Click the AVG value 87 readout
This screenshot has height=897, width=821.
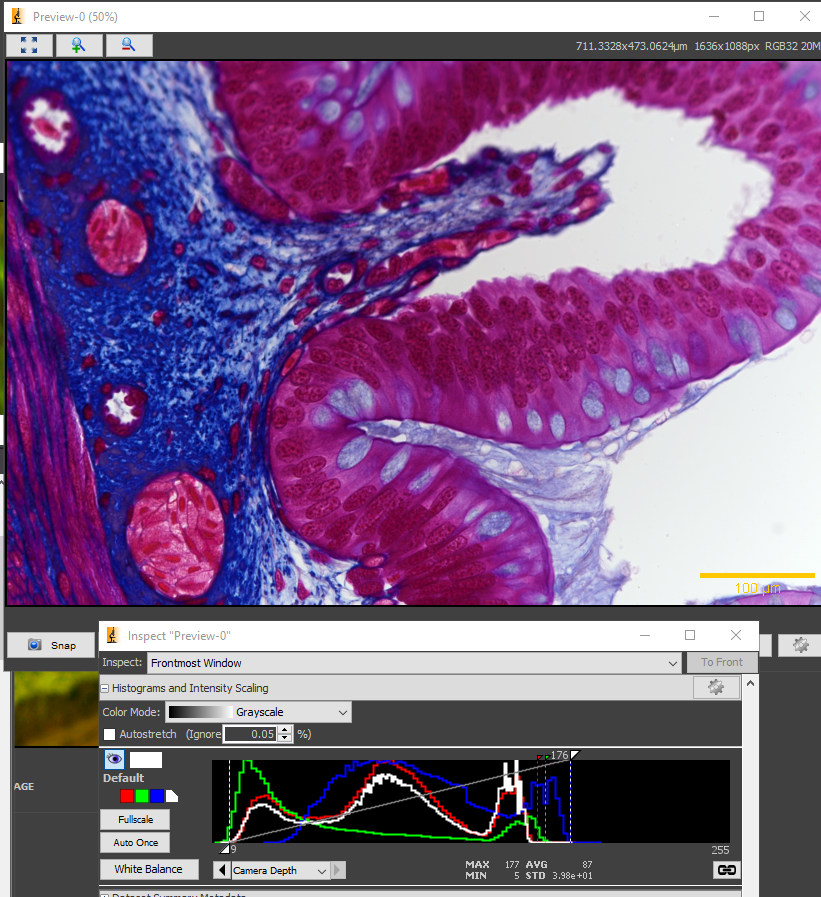pos(587,864)
